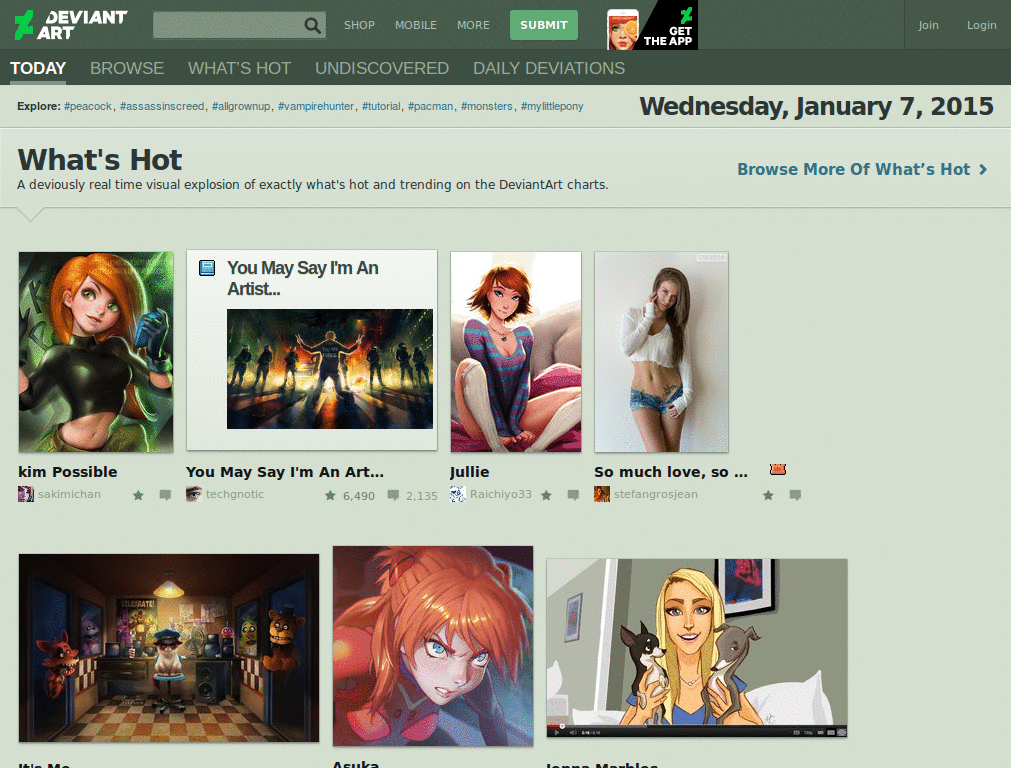The height and width of the screenshot is (768, 1024).
Task: Open stefangrosjean artist profile link
Action: point(656,494)
